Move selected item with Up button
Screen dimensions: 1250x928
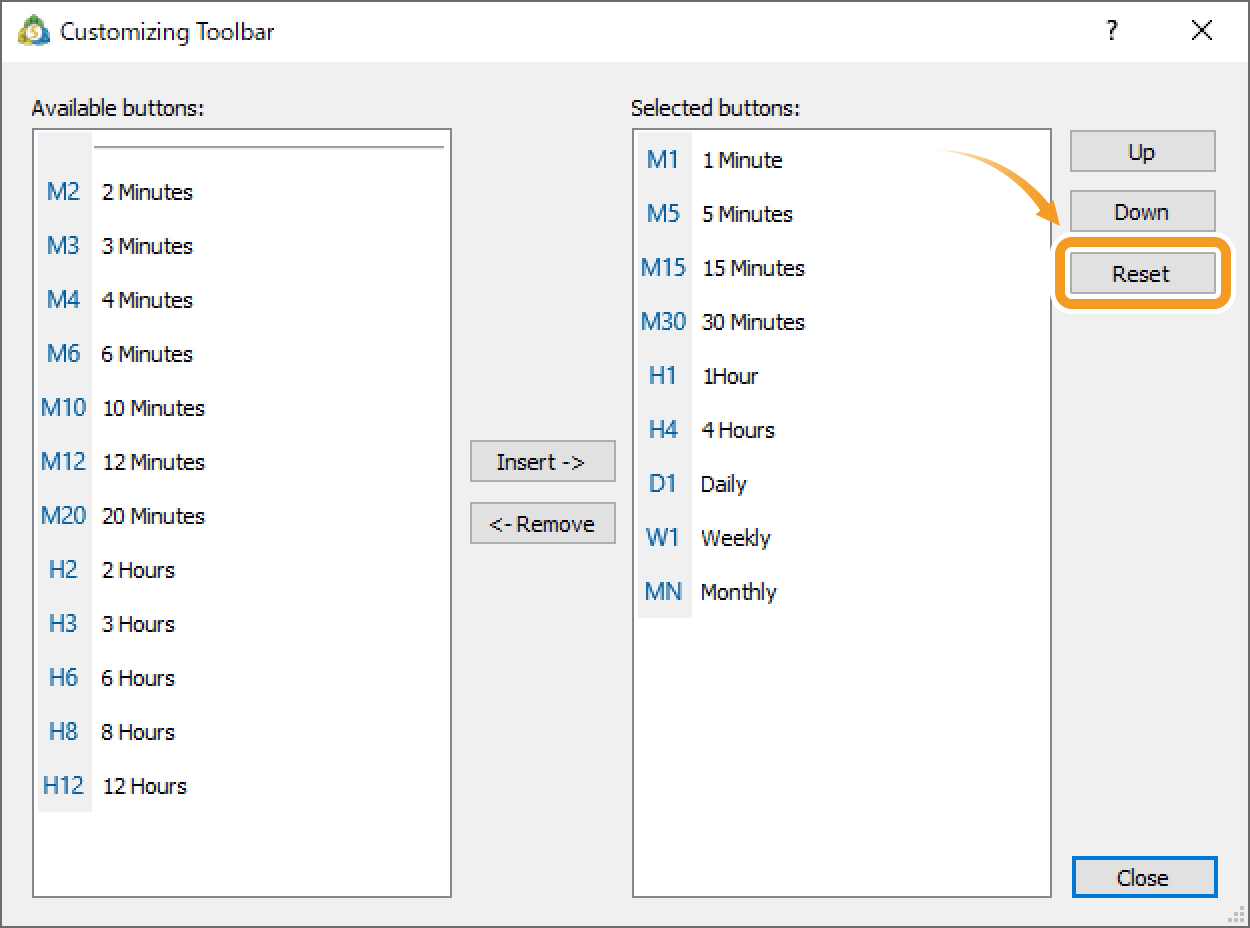click(x=1143, y=152)
